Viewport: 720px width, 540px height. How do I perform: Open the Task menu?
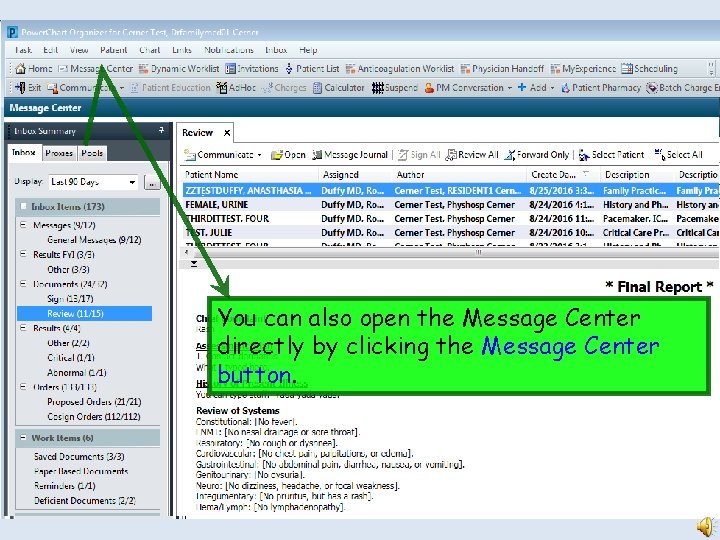pos(23,50)
